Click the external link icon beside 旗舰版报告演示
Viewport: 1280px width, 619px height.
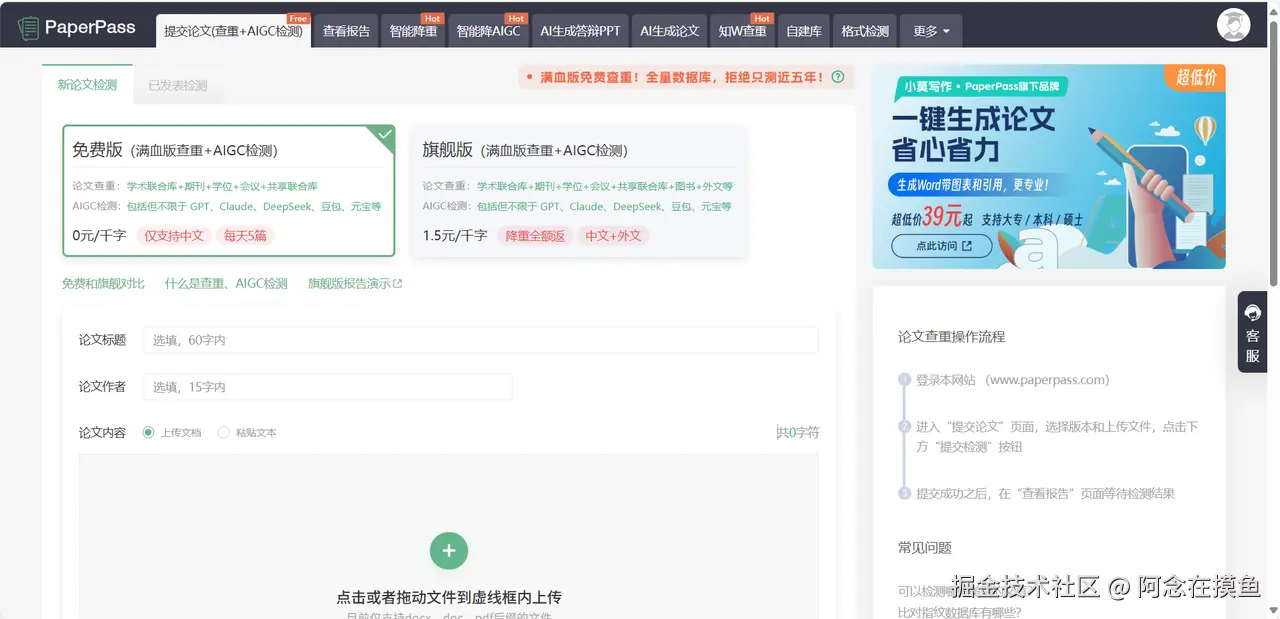[398, 284]
